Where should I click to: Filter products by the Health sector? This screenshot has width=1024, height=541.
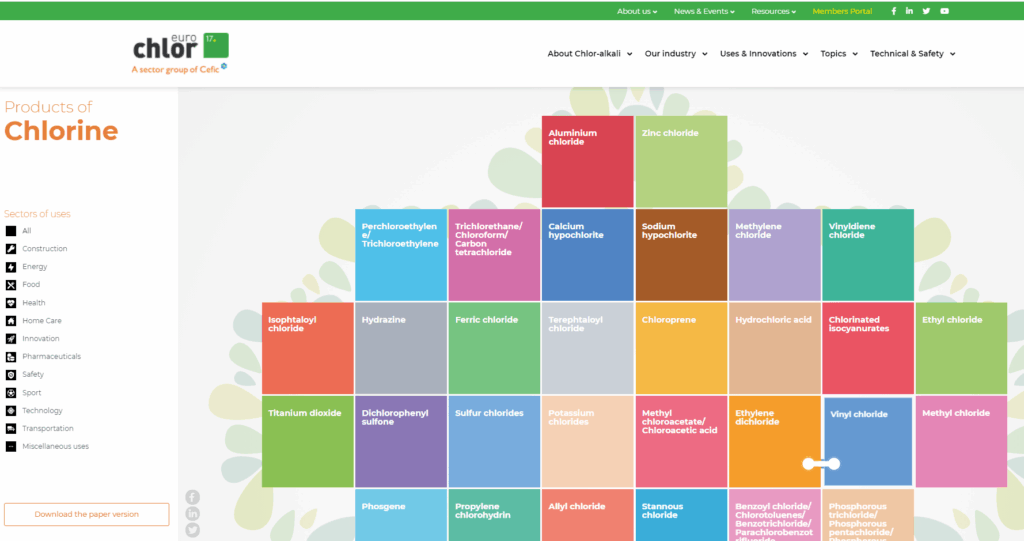click(33, 303)
